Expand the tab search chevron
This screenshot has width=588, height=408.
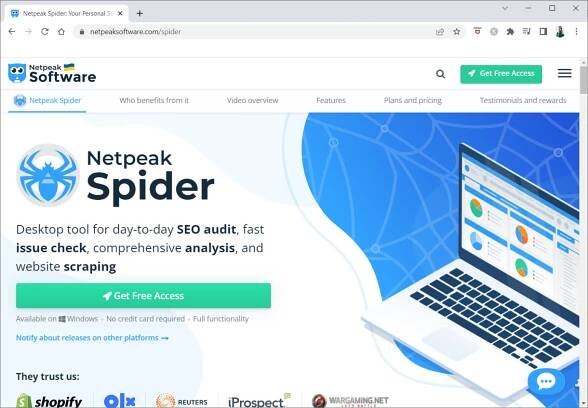tap(505, 8)
